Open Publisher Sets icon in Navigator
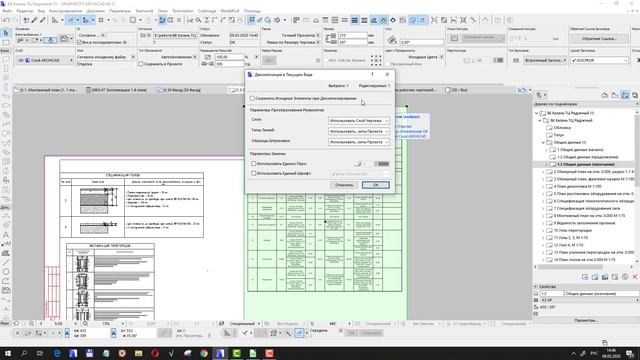The height and width of the screenshot is (360, 640). 635,95
